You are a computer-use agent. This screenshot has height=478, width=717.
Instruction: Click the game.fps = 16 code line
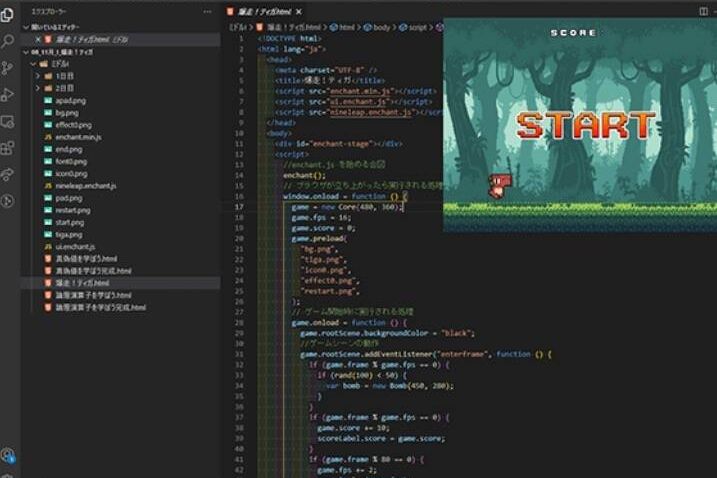[x=321, y=218]
